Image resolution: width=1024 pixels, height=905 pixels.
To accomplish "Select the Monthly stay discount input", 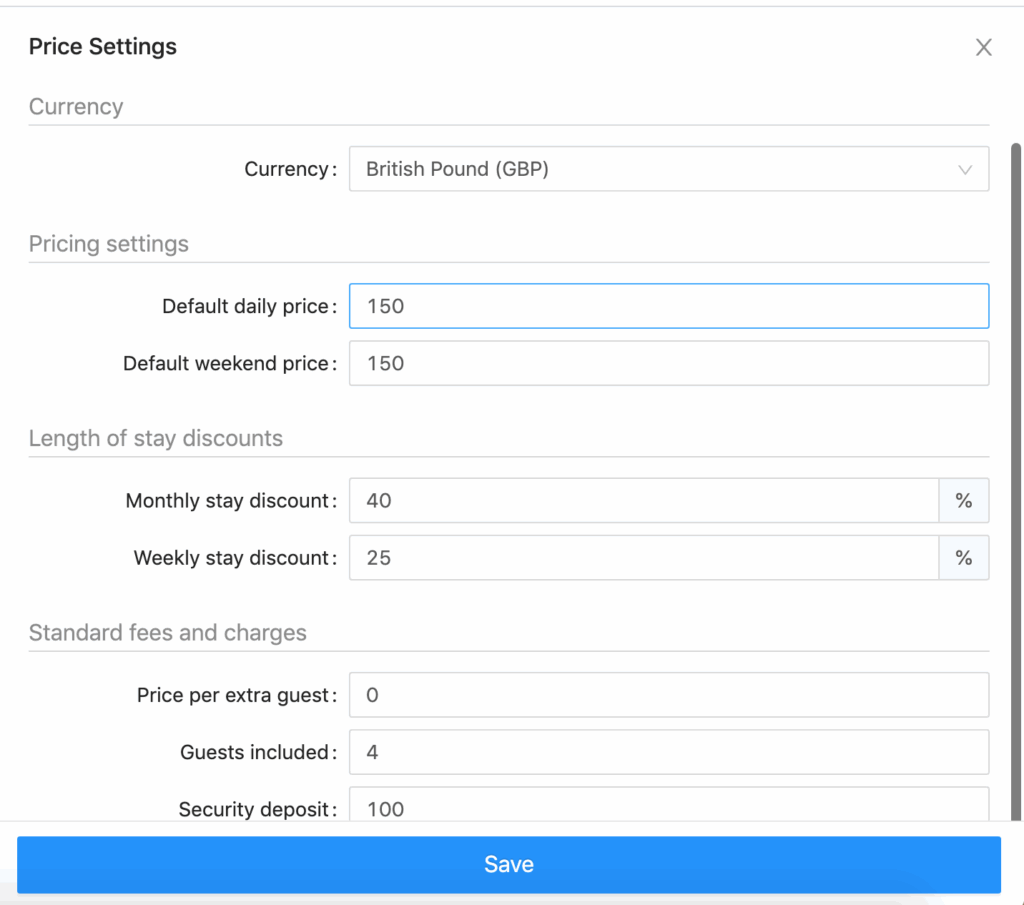I will [x=643, y=500].
